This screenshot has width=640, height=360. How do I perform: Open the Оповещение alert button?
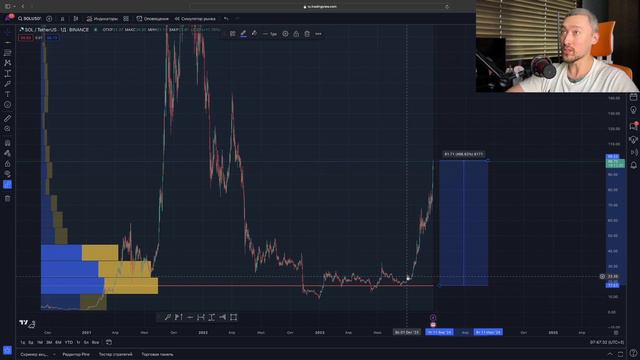point(153,19)
